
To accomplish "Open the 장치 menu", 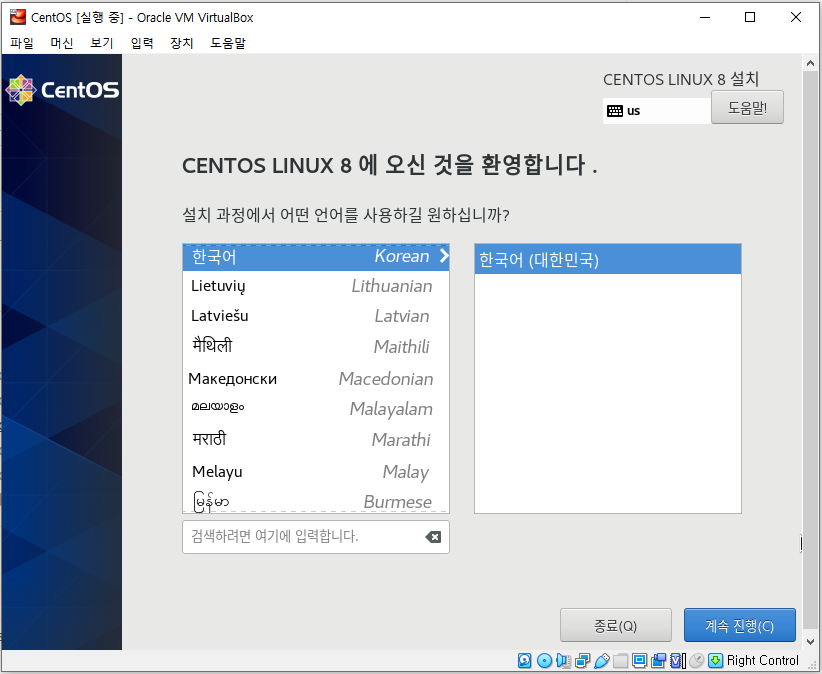I will [182, 43].
